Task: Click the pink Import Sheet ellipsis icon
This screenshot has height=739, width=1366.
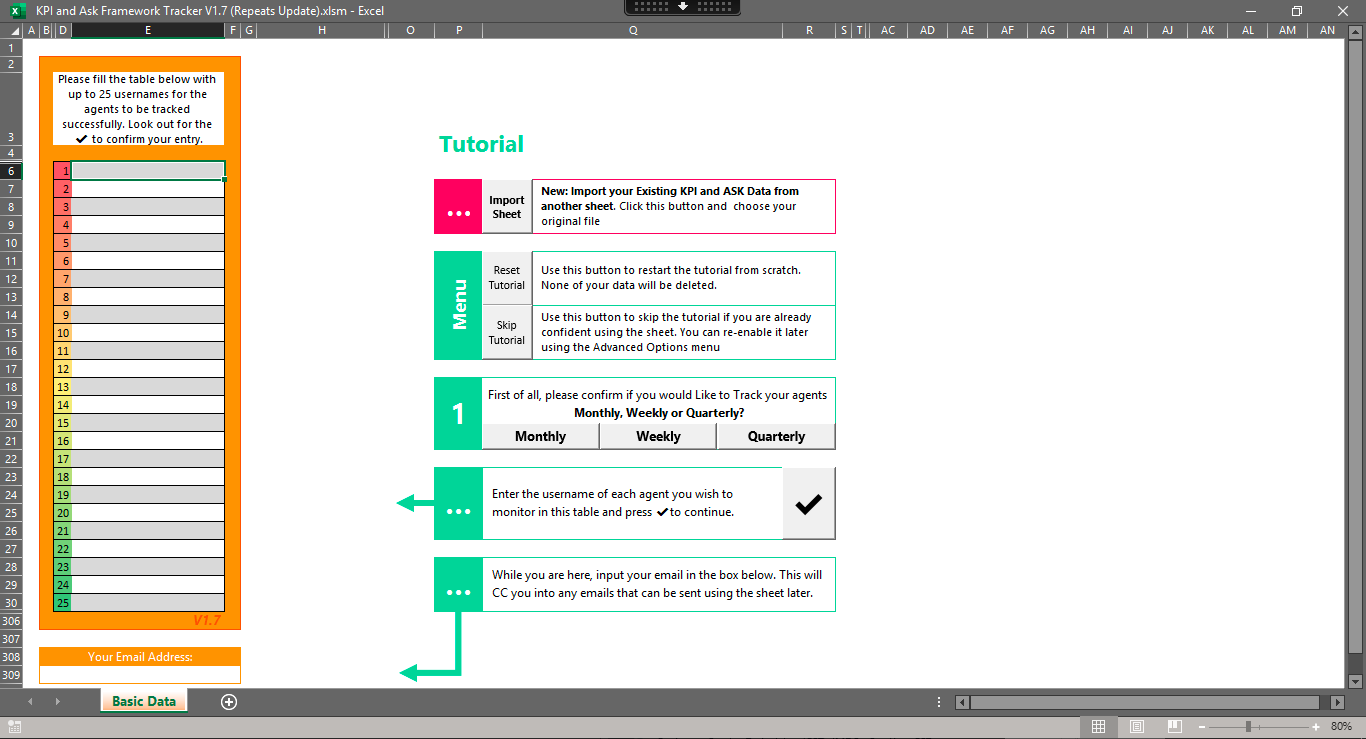Action: (x=458, y=207)
